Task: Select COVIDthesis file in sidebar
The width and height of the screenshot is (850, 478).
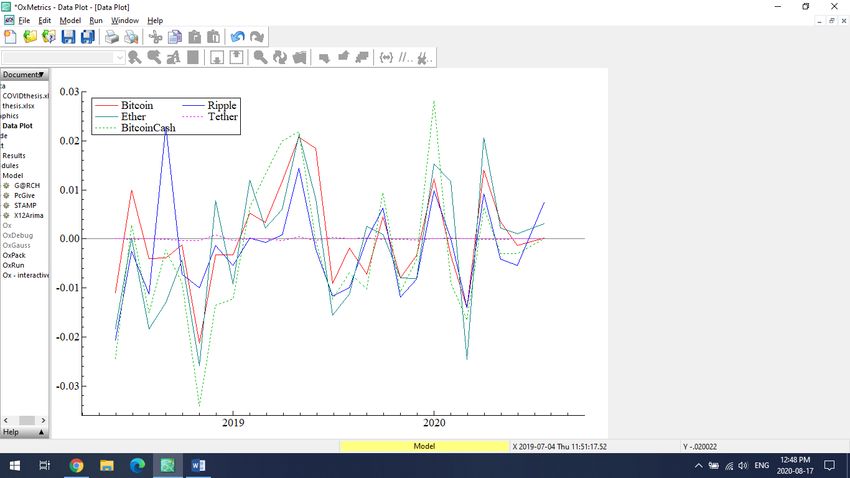Action: [x=25, y=96]
